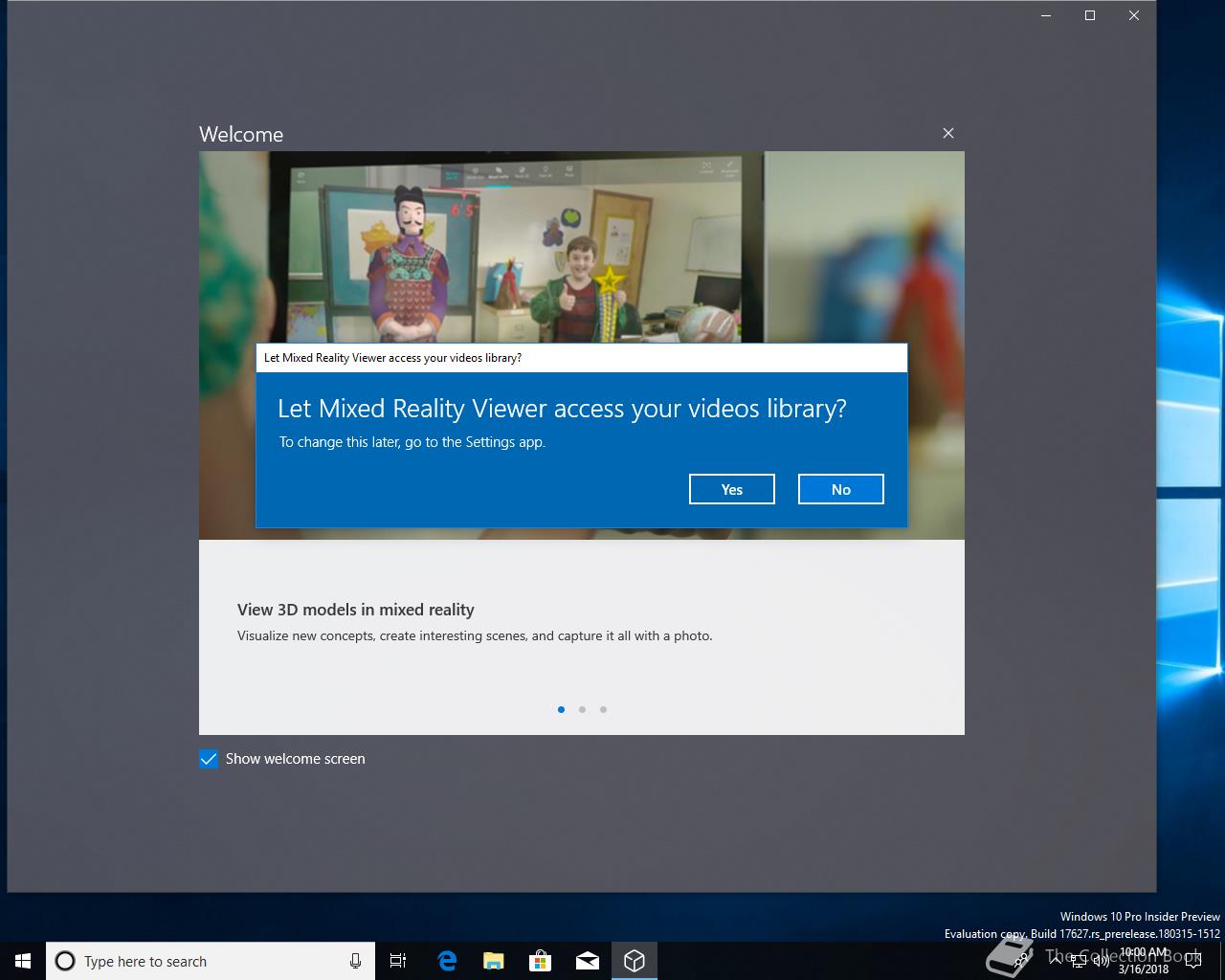The image size is (1225, 980).
Task: Select the first welcome page dot
Action: click(x=561, y=709)
